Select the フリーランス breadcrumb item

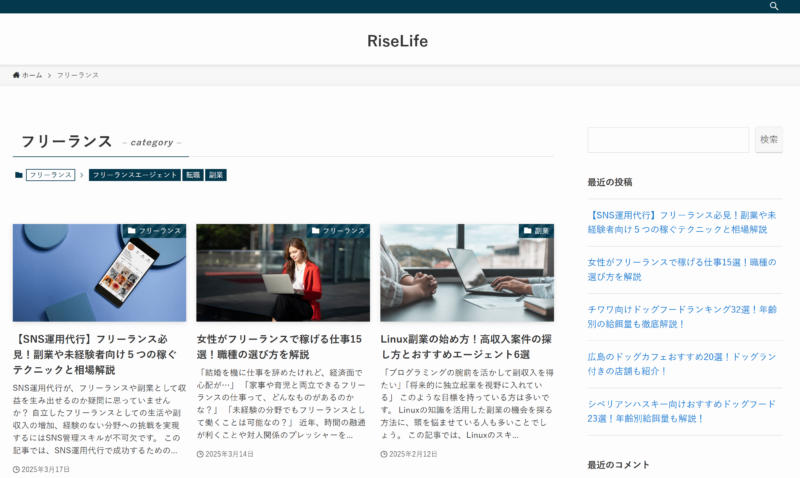77,75
